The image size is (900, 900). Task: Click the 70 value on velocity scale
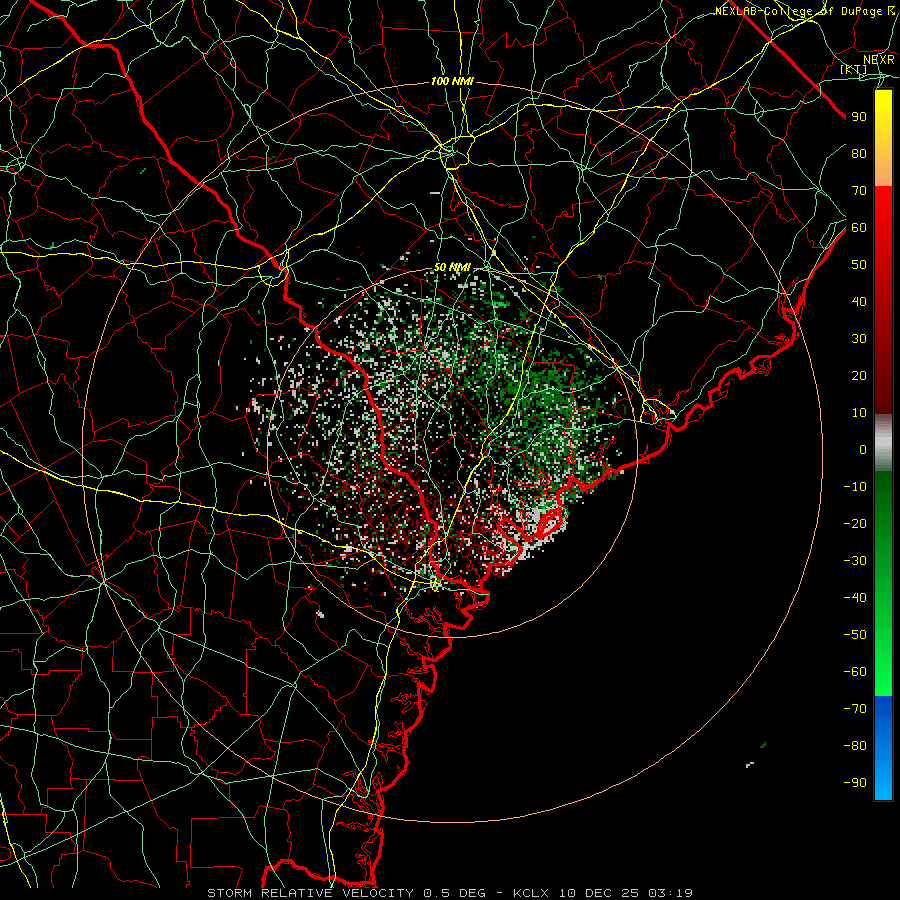click(x=859, y=191)
